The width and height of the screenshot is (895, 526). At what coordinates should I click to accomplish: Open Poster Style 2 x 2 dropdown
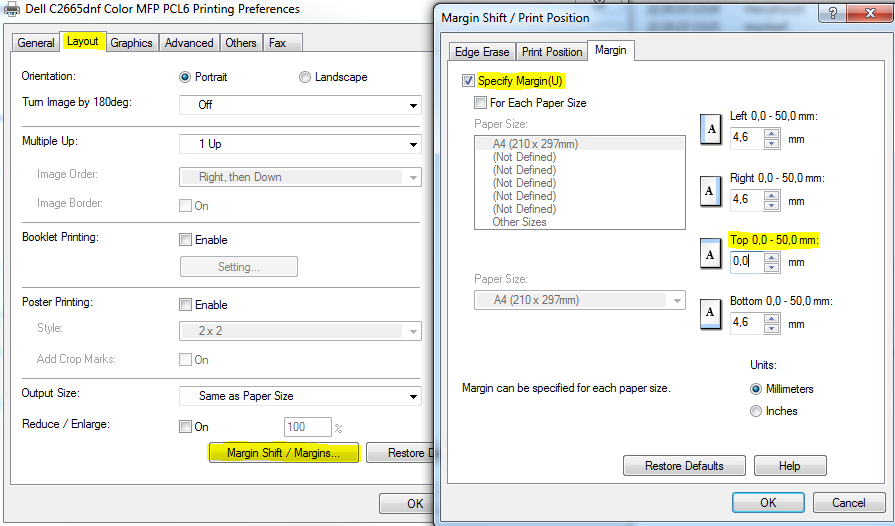[300, 331]
